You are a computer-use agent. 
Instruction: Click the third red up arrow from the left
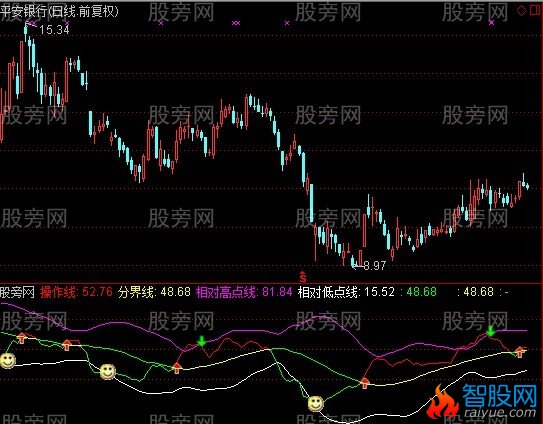(x=177, y=368)
